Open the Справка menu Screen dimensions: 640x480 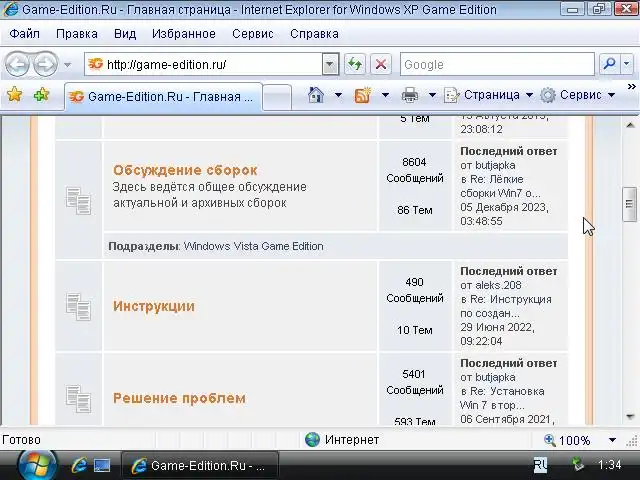click(314, 33)
